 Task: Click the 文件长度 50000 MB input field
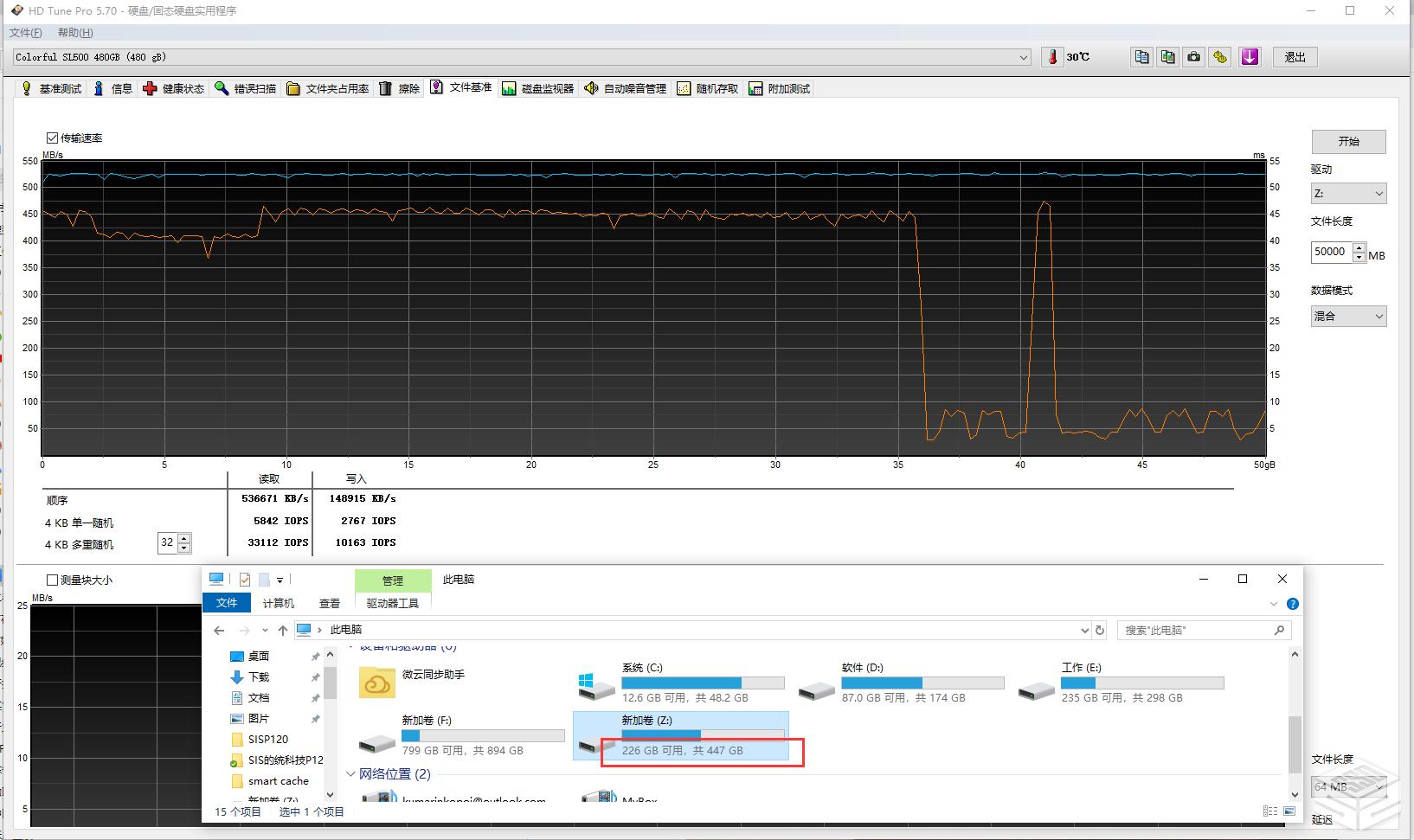coord(1330,252)
